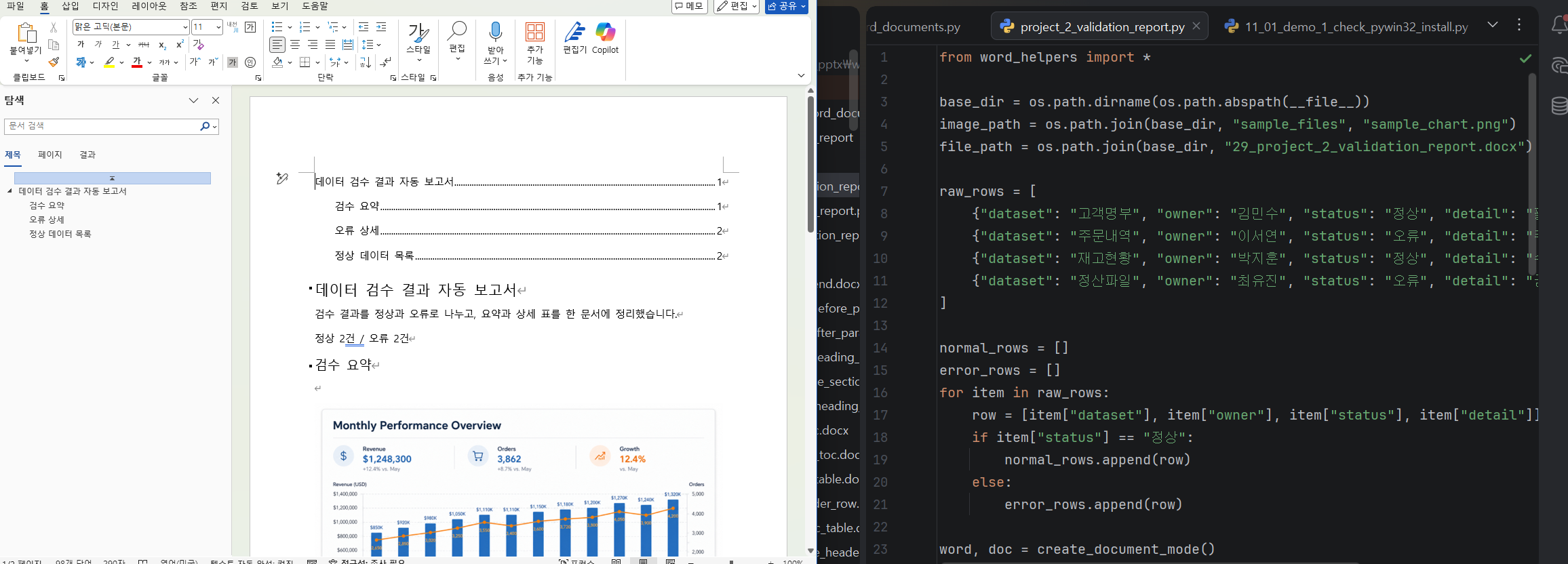Open the 검토 ribbon tab

pos(250,6)
